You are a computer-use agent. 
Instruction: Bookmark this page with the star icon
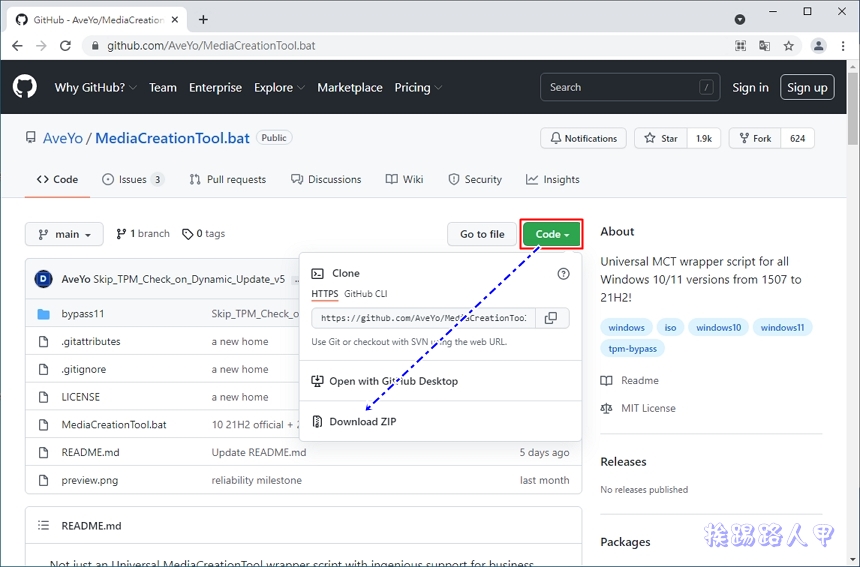coord(789,46)
